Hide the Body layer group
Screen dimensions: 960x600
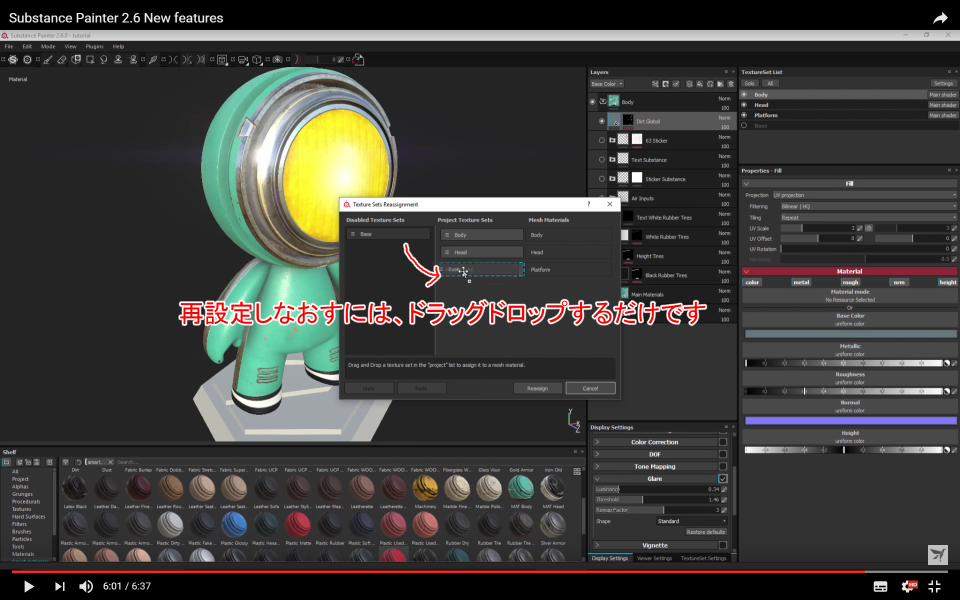click(592, 102)
